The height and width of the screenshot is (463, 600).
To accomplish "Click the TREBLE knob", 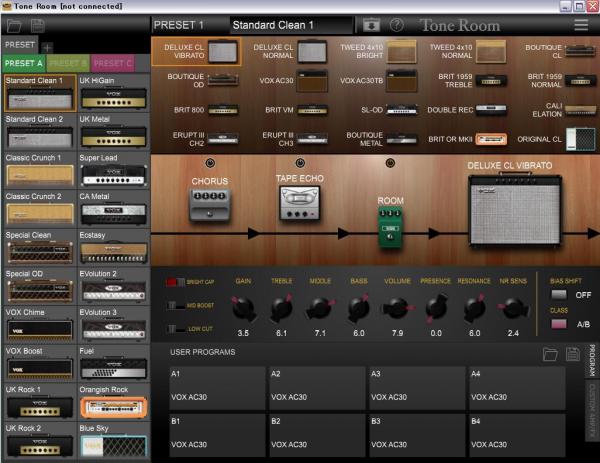I will pos(282,308).
